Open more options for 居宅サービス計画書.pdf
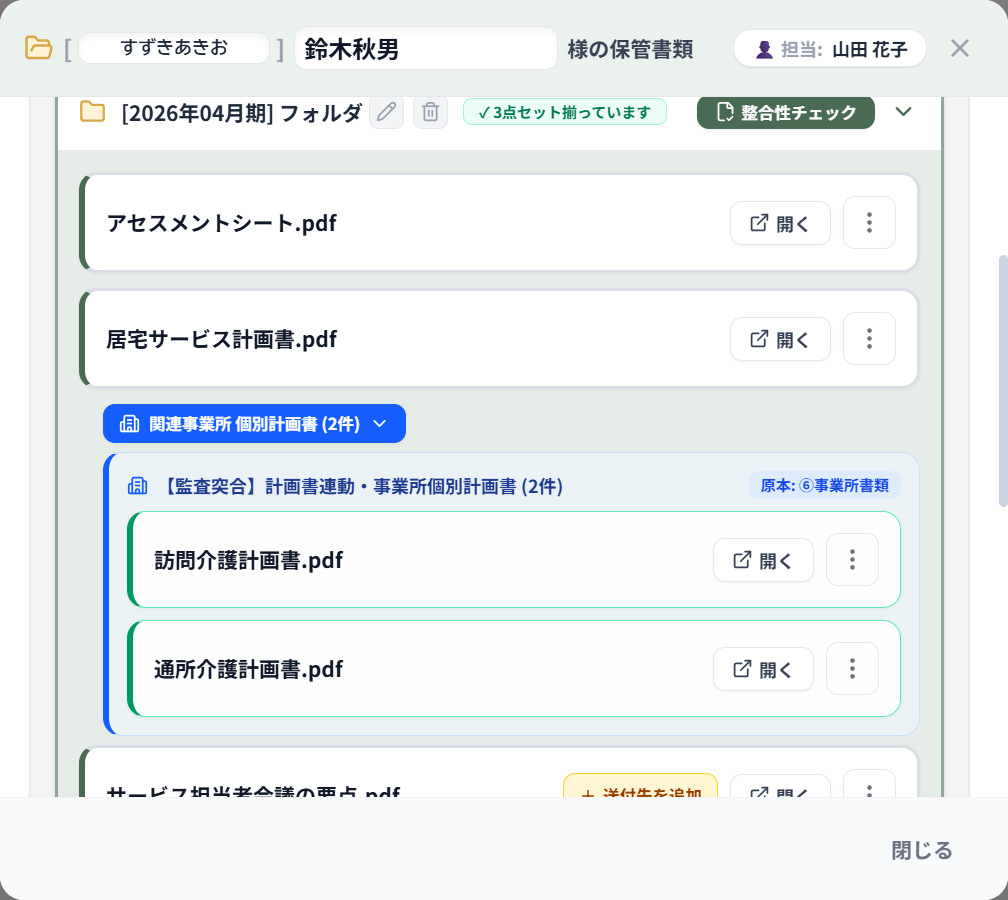This screenshot has width=1008, height=900. click(869, 339)
